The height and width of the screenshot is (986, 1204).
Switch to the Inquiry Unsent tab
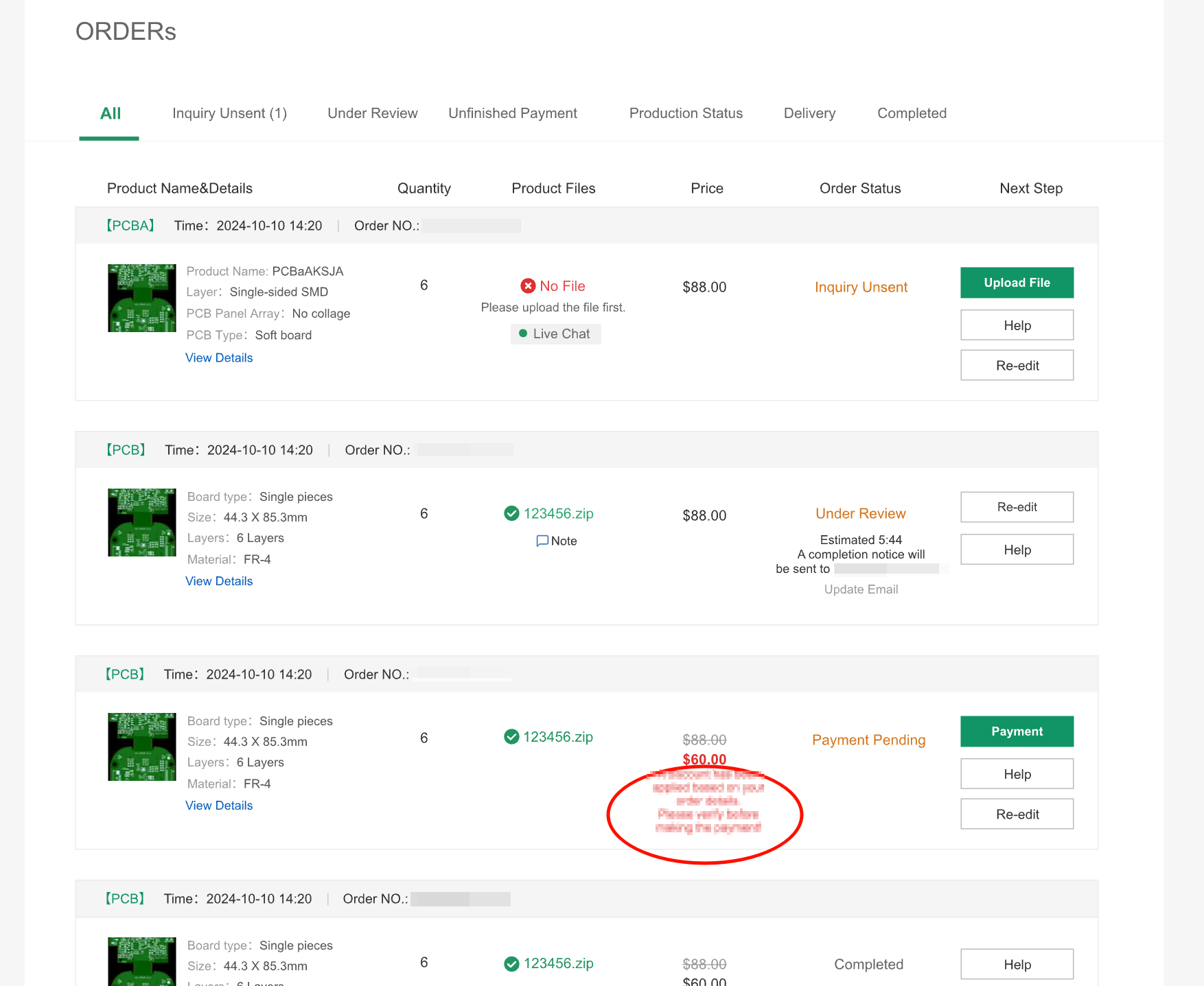point(229,113)
